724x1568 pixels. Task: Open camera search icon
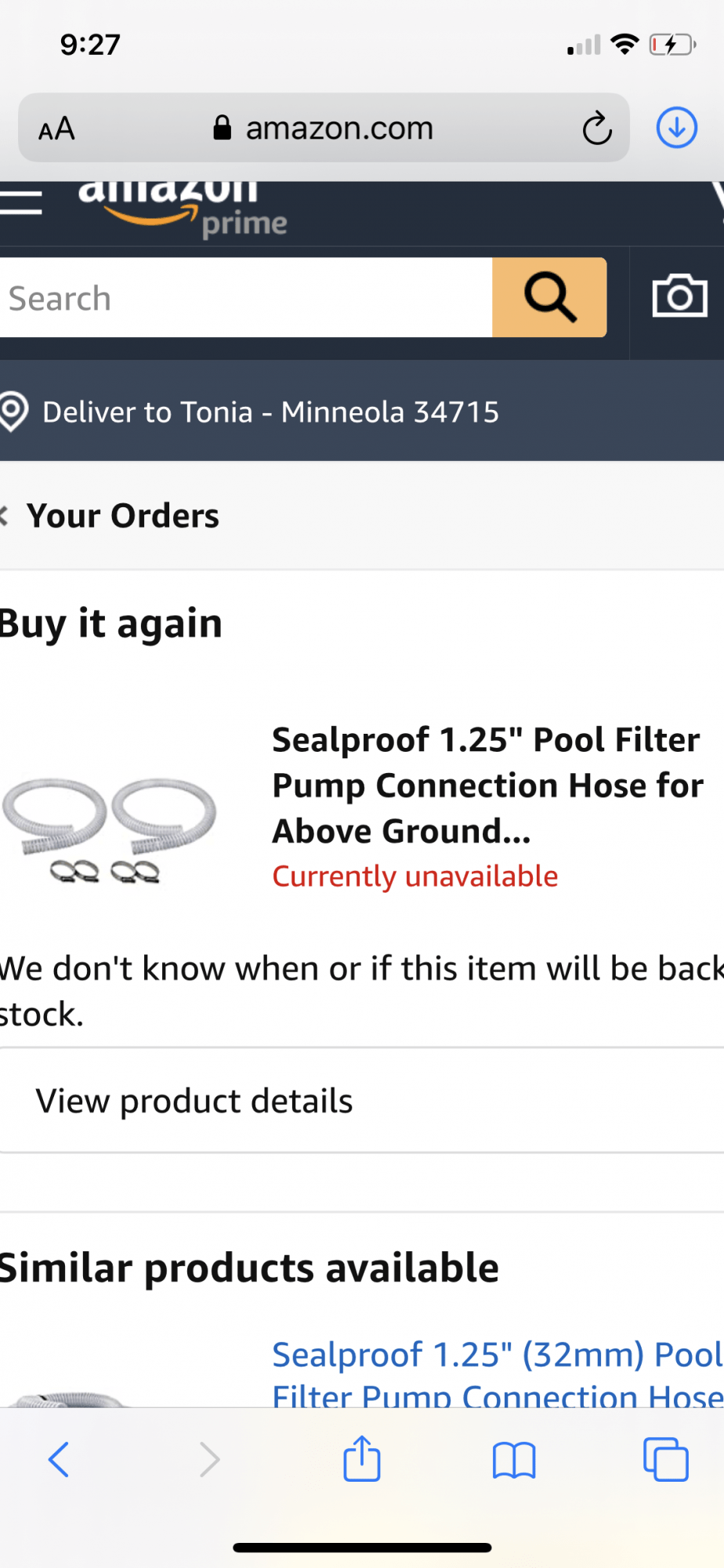click(679, 296)
